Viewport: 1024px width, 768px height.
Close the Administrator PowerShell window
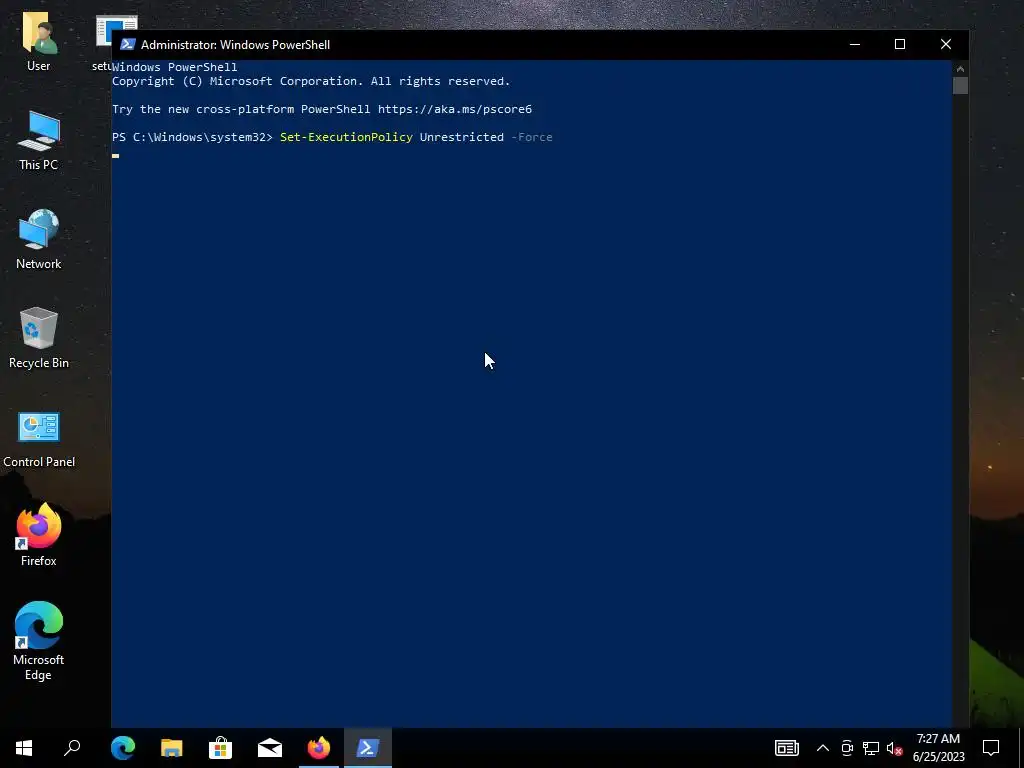pos(946,44)
